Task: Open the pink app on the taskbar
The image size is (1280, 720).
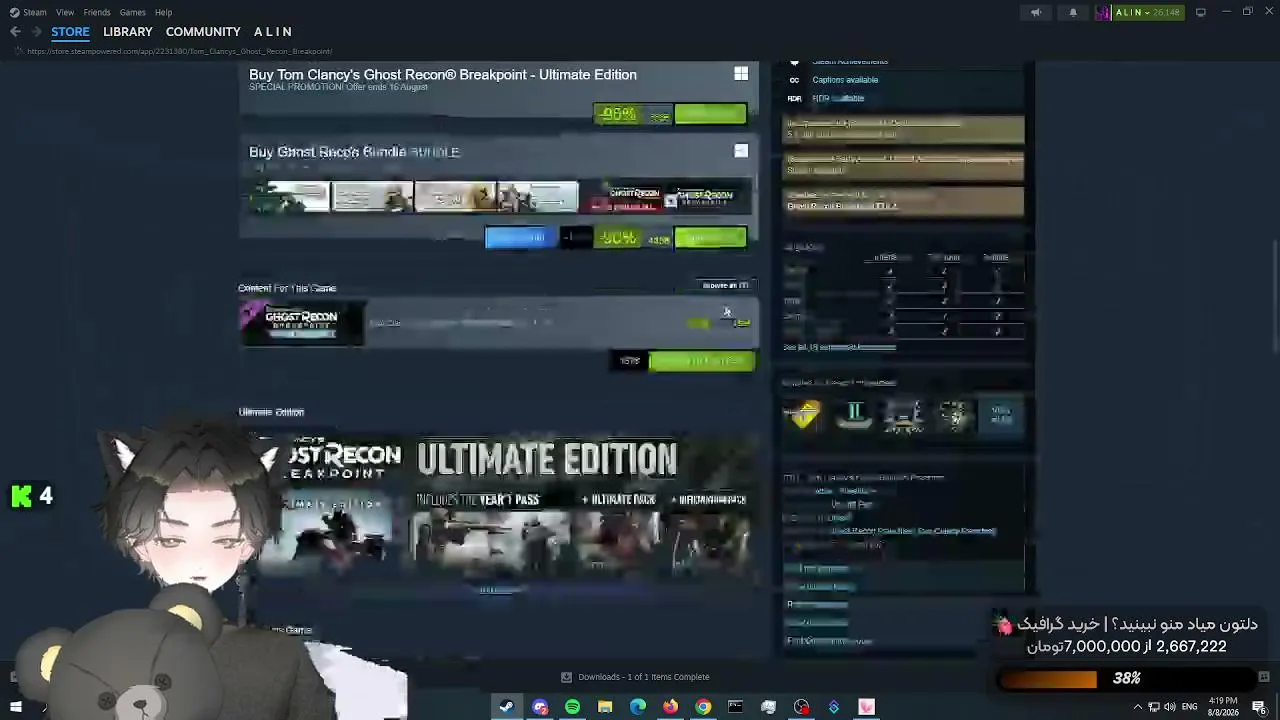Action: point(866,707)
